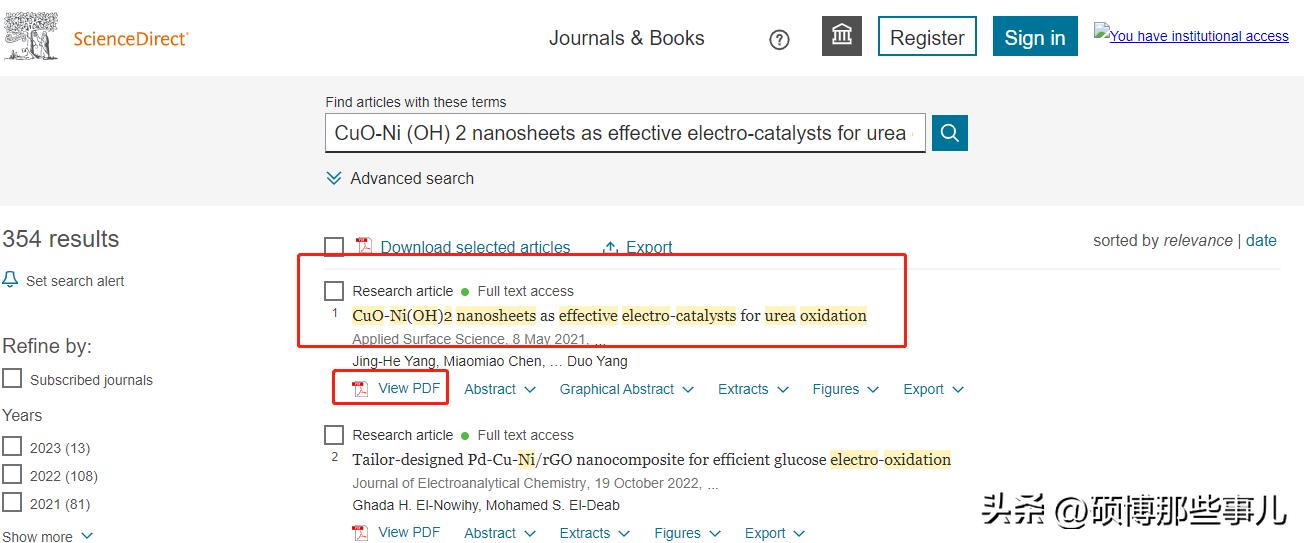Click the Register button

(927, 37)
